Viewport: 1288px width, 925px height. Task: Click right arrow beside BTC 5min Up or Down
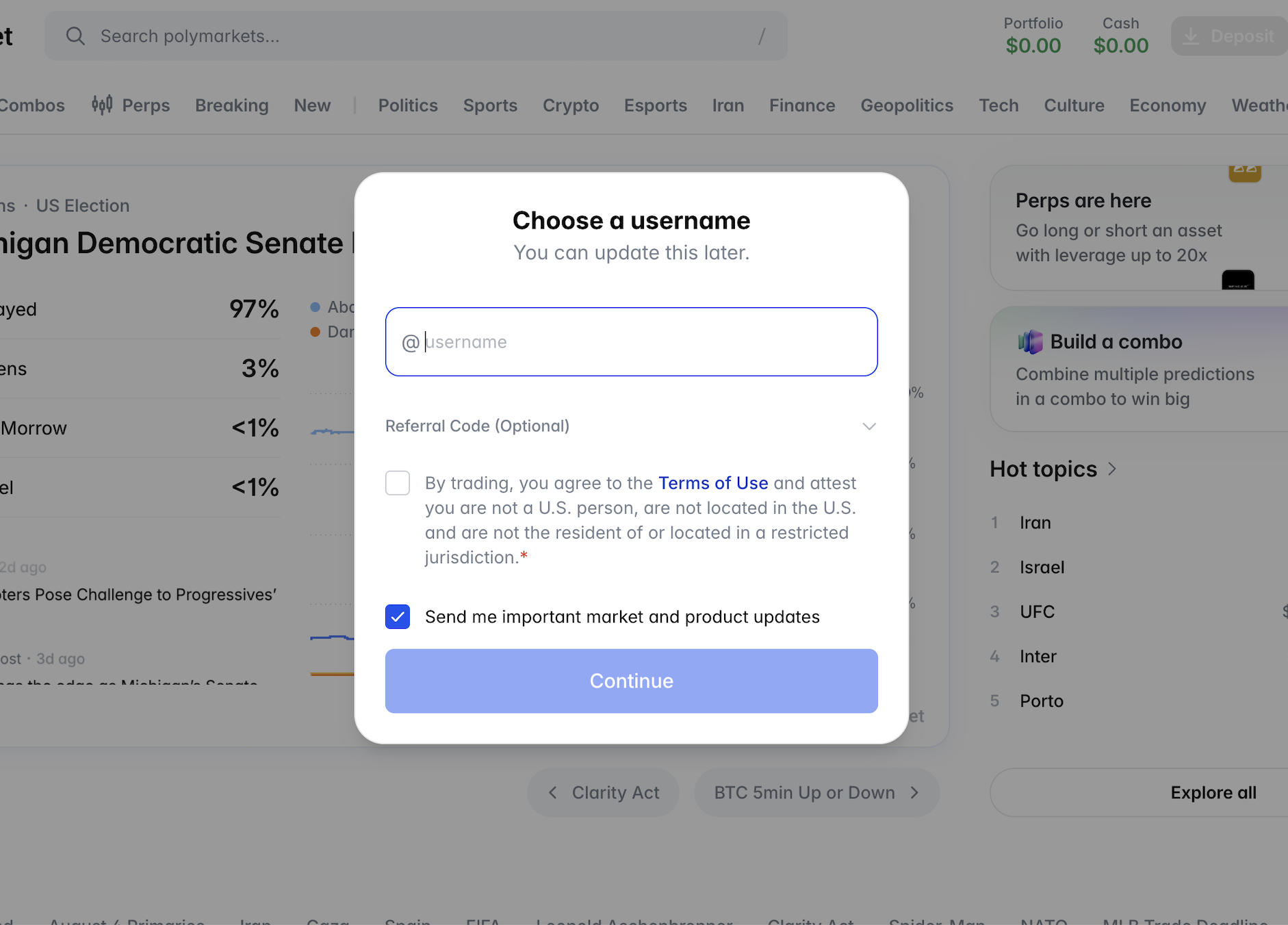(914, 792)
